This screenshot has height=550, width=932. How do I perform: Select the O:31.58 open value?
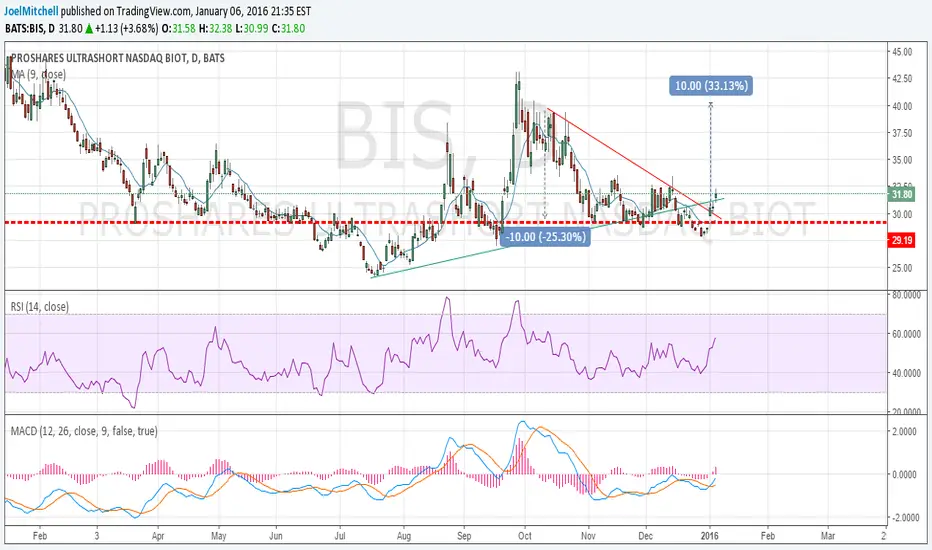178,28
